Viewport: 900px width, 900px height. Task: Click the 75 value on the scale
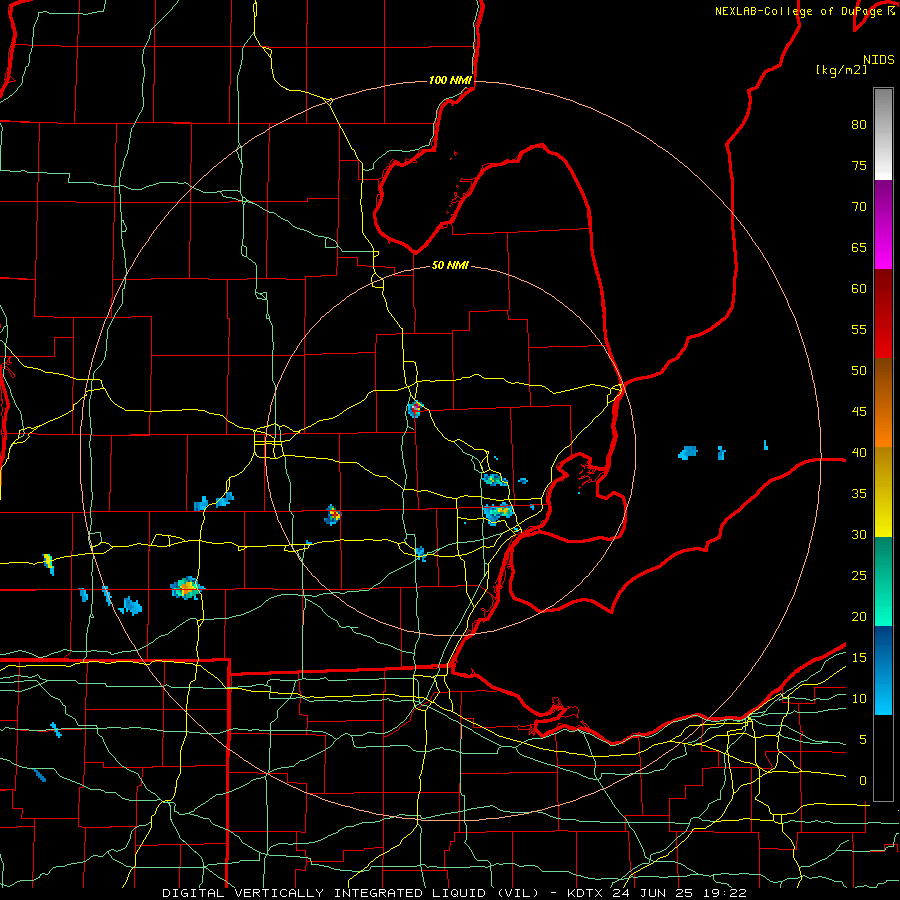859,165
